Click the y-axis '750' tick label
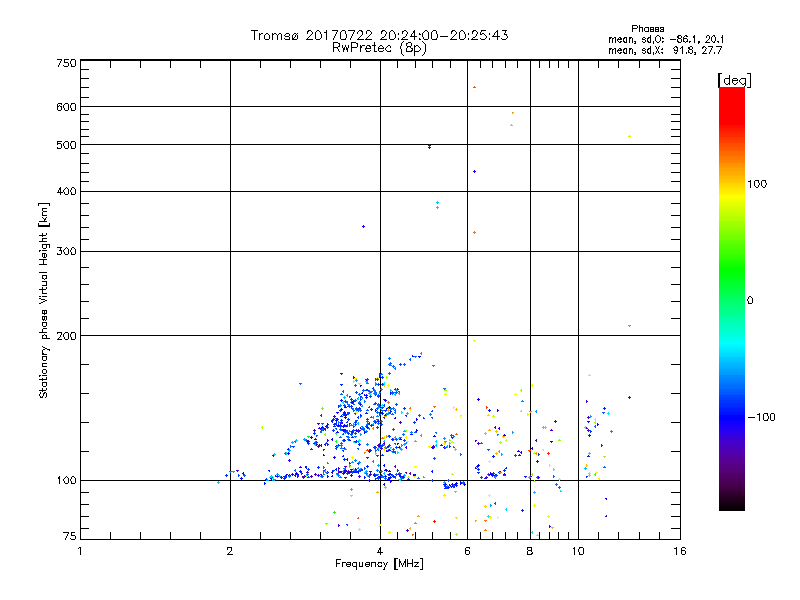 66,63
